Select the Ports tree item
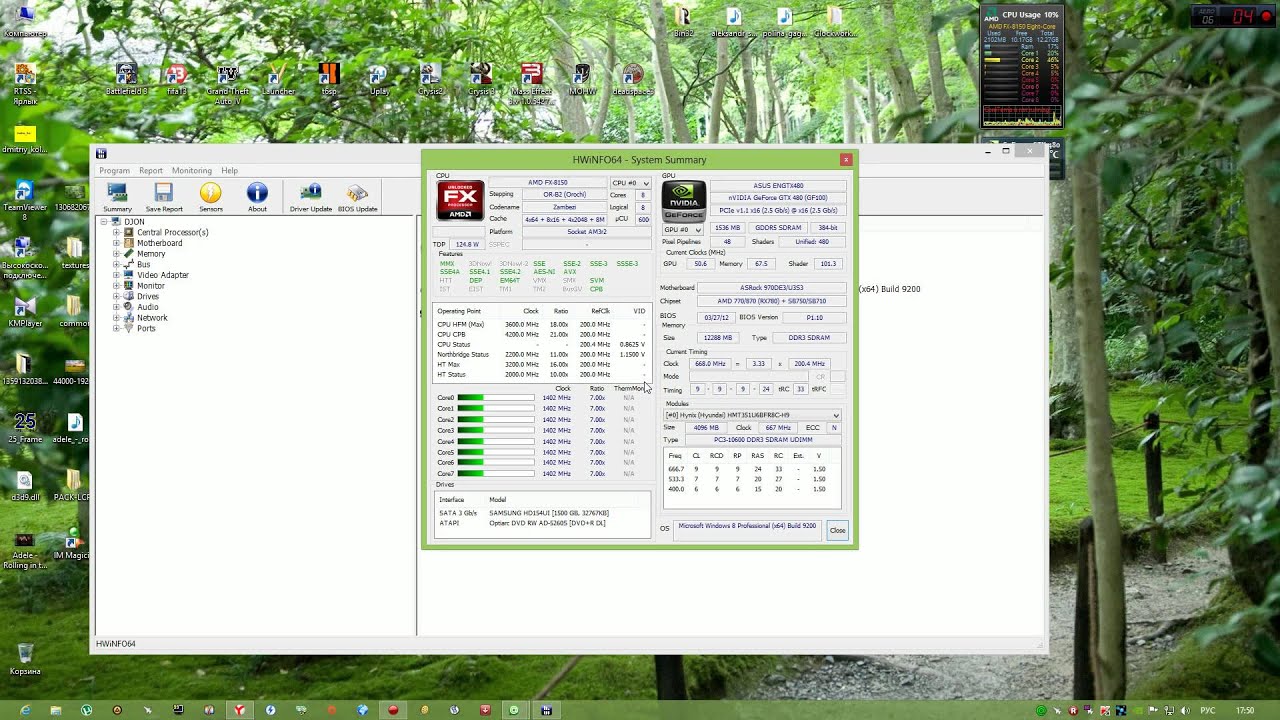The image size is (1280, 720). [x=147, y=328]
